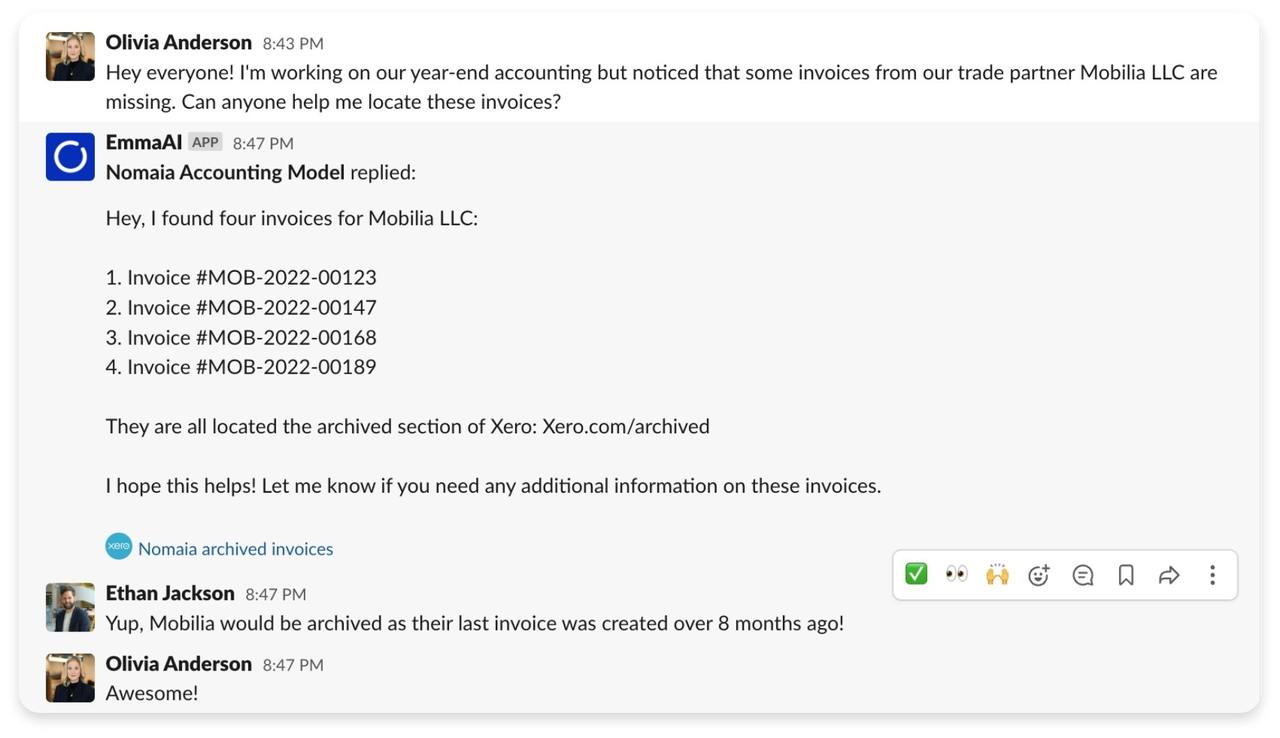Click the EmmaAI sender name
The height and width of the screenshot is (738, 1280).
tap(144, 142)
